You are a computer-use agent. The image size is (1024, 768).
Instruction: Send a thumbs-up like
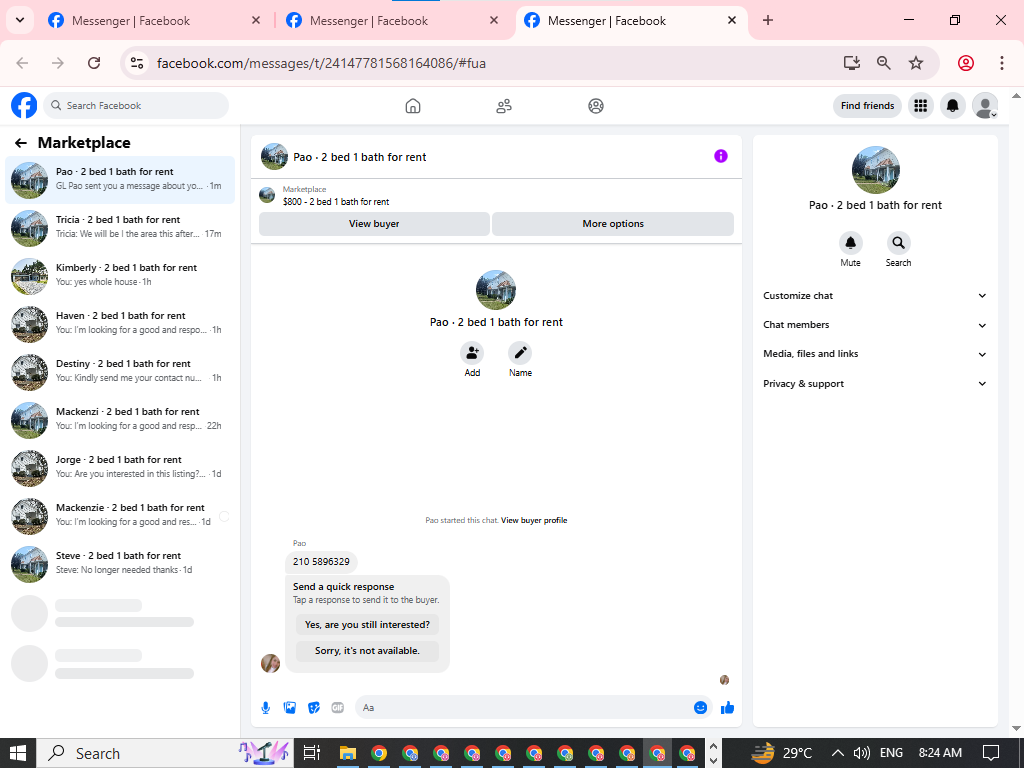pos(728,708)
